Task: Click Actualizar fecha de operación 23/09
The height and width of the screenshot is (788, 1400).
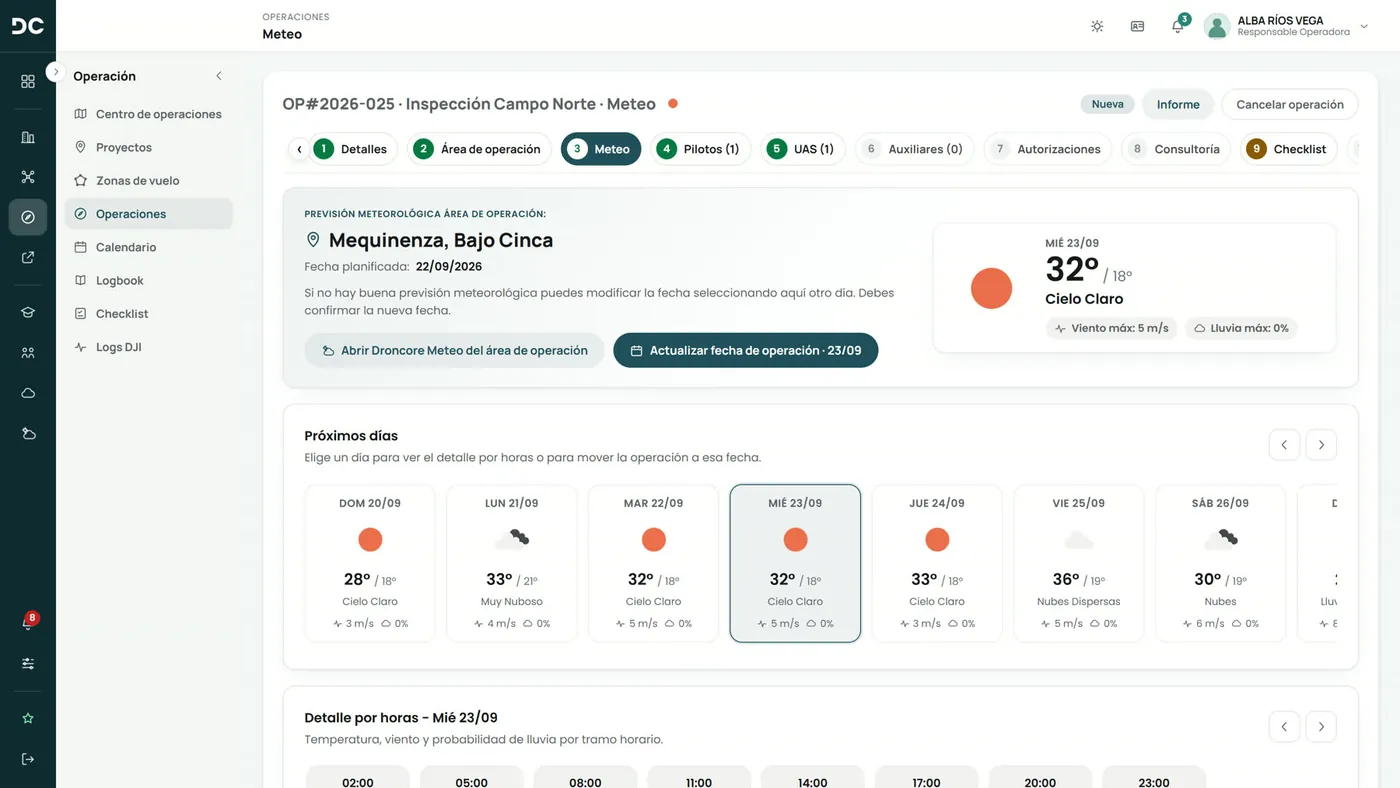Action: pos(745,350)
